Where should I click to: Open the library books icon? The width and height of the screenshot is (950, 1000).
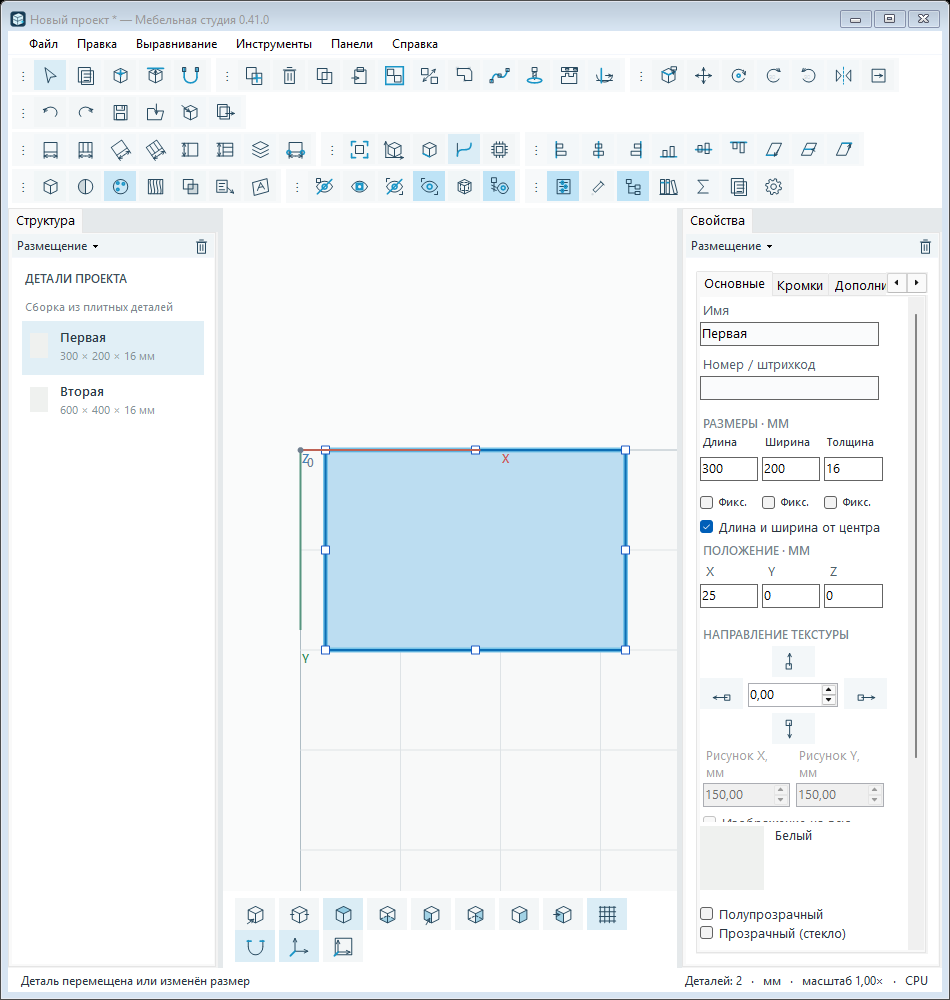click(x=668, y=186)
